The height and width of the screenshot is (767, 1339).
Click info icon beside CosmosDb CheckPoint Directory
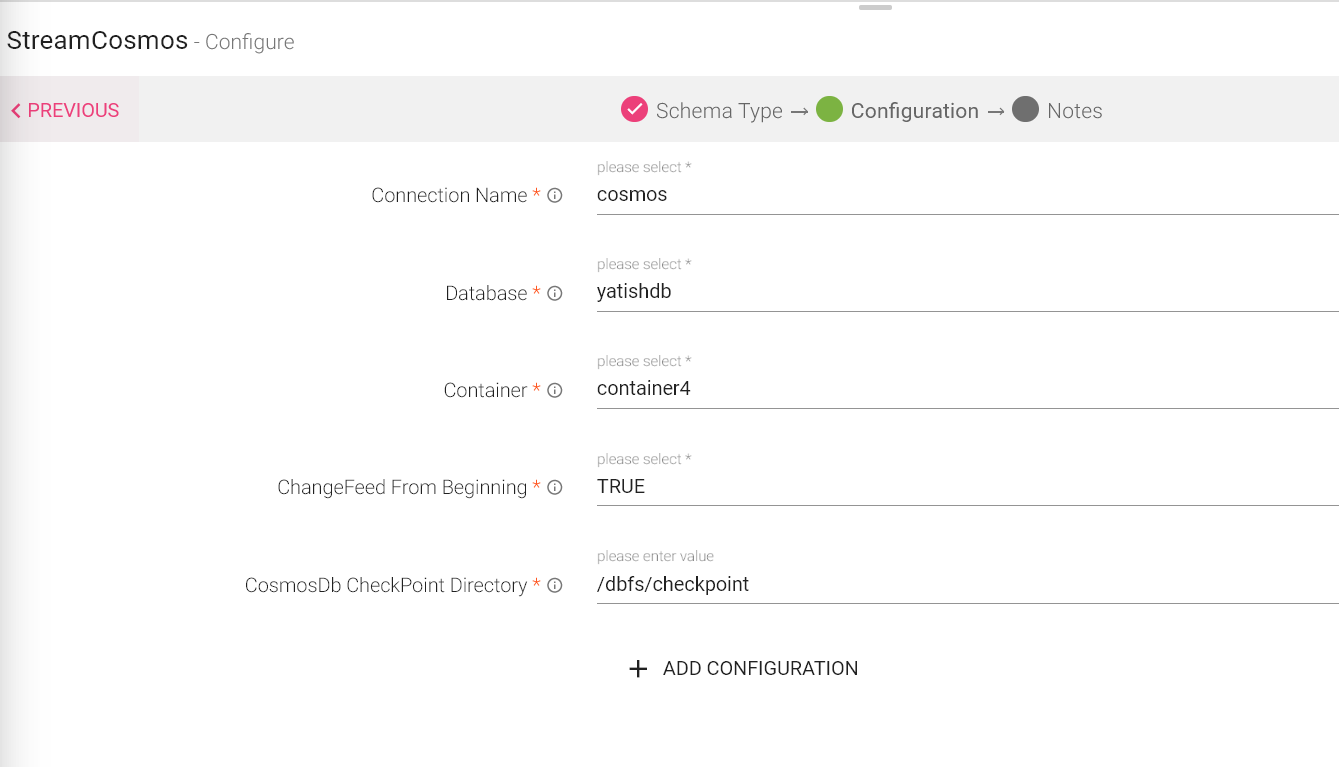click(x=555, y=586)
